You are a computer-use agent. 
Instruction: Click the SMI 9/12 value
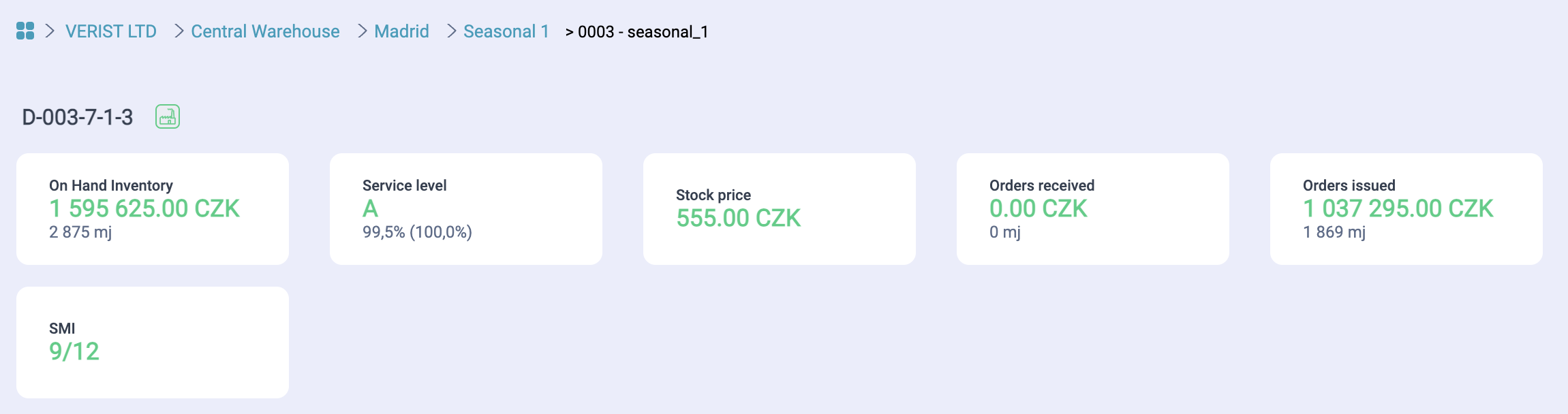(74, 351)
